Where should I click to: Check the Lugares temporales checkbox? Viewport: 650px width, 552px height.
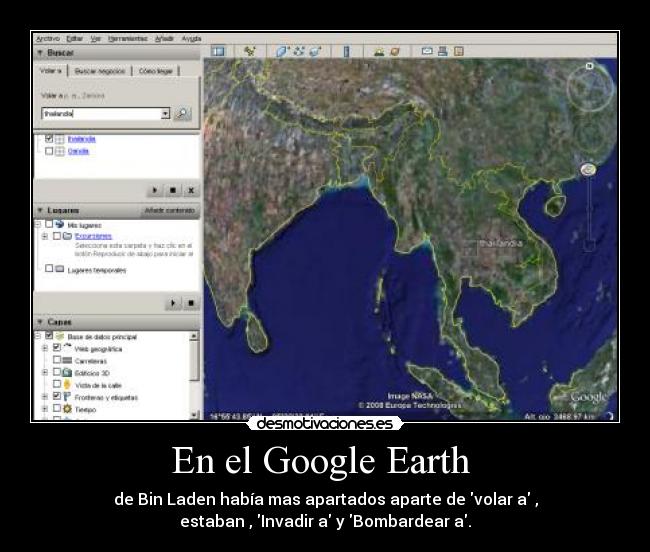click(x=49, y=269)
